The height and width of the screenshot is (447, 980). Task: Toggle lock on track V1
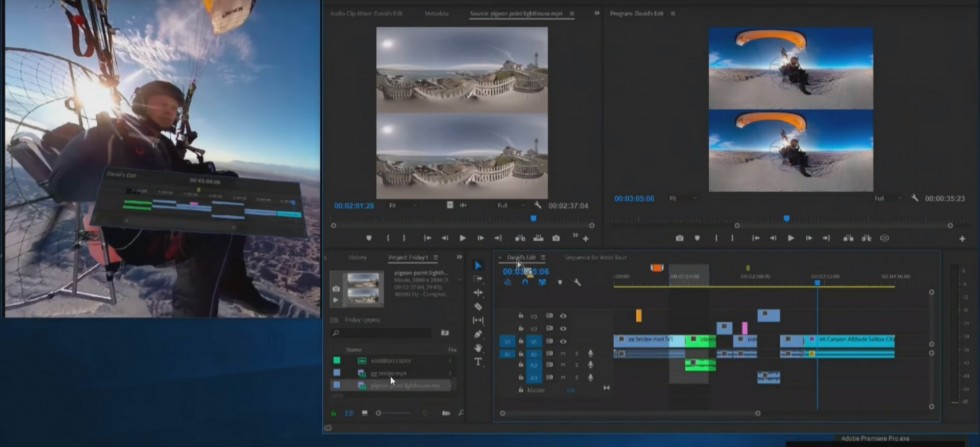pos(521,341)
